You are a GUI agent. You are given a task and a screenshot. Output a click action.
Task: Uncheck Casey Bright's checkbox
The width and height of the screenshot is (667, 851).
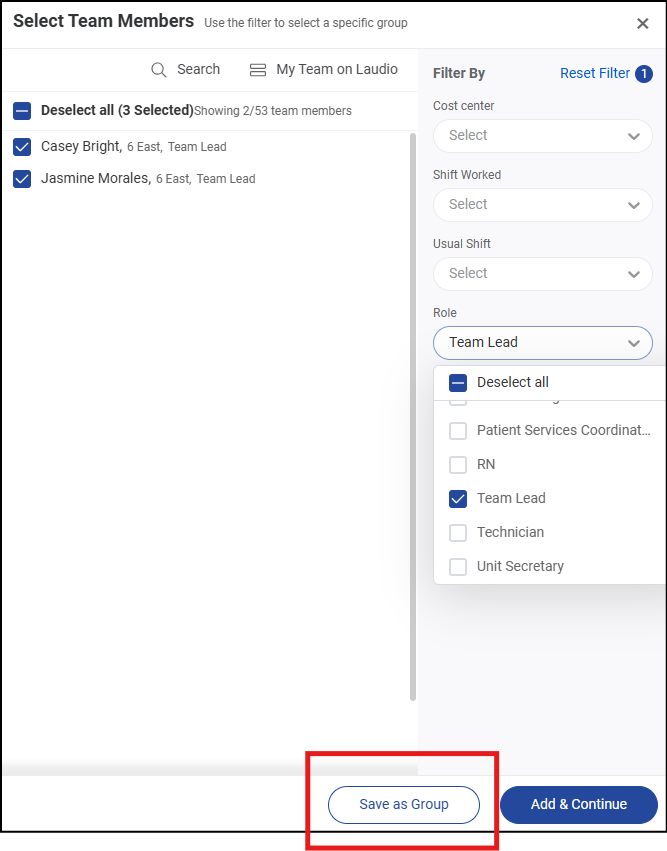(22, 147)
